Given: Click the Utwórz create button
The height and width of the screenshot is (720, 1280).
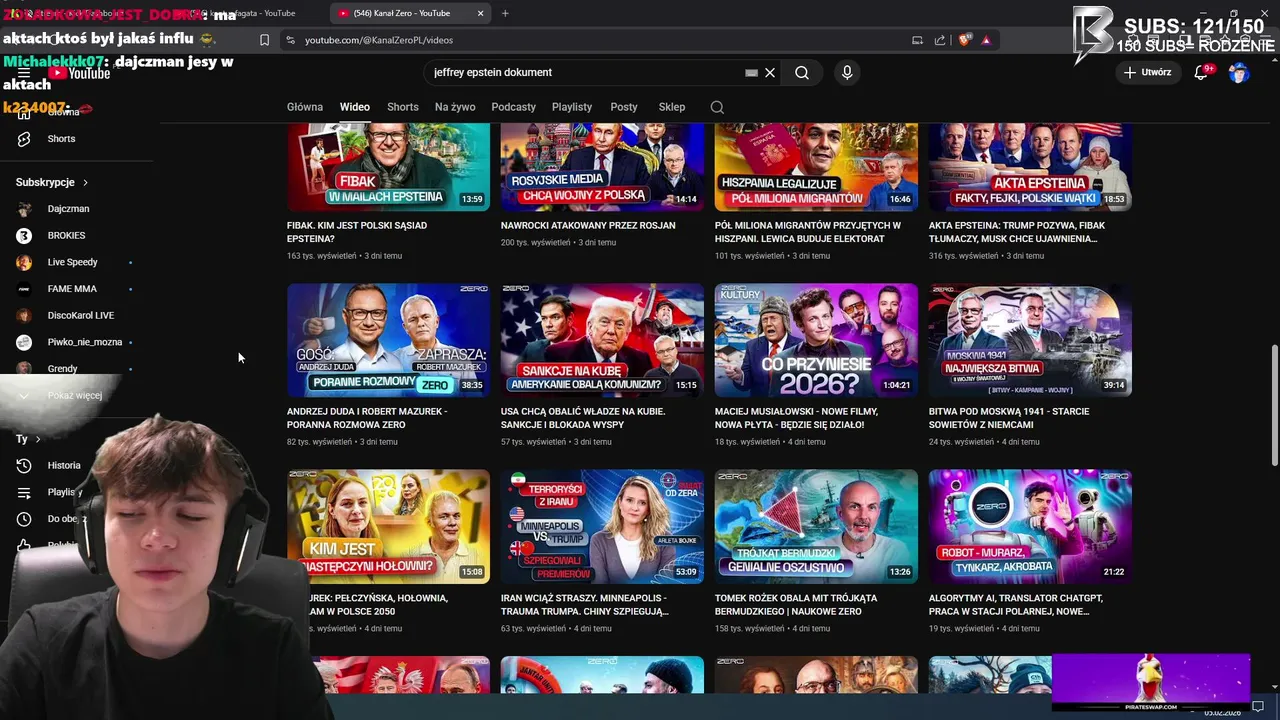Looking at the screenshot, I should 1147,72.
